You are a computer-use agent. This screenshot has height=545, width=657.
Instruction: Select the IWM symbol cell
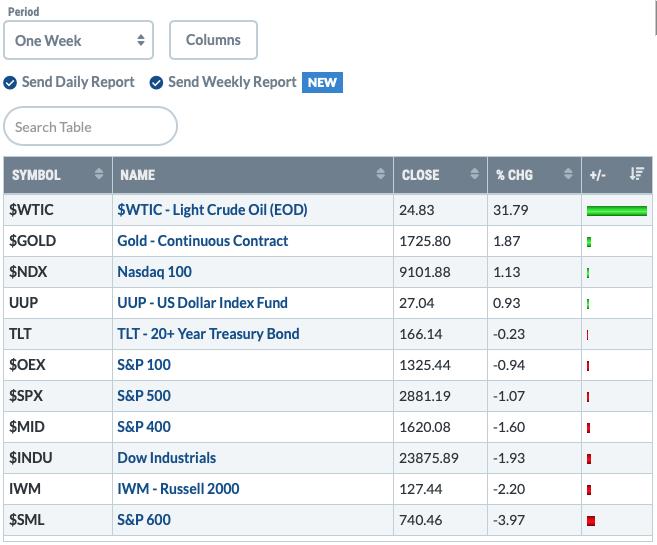[58, 489]
